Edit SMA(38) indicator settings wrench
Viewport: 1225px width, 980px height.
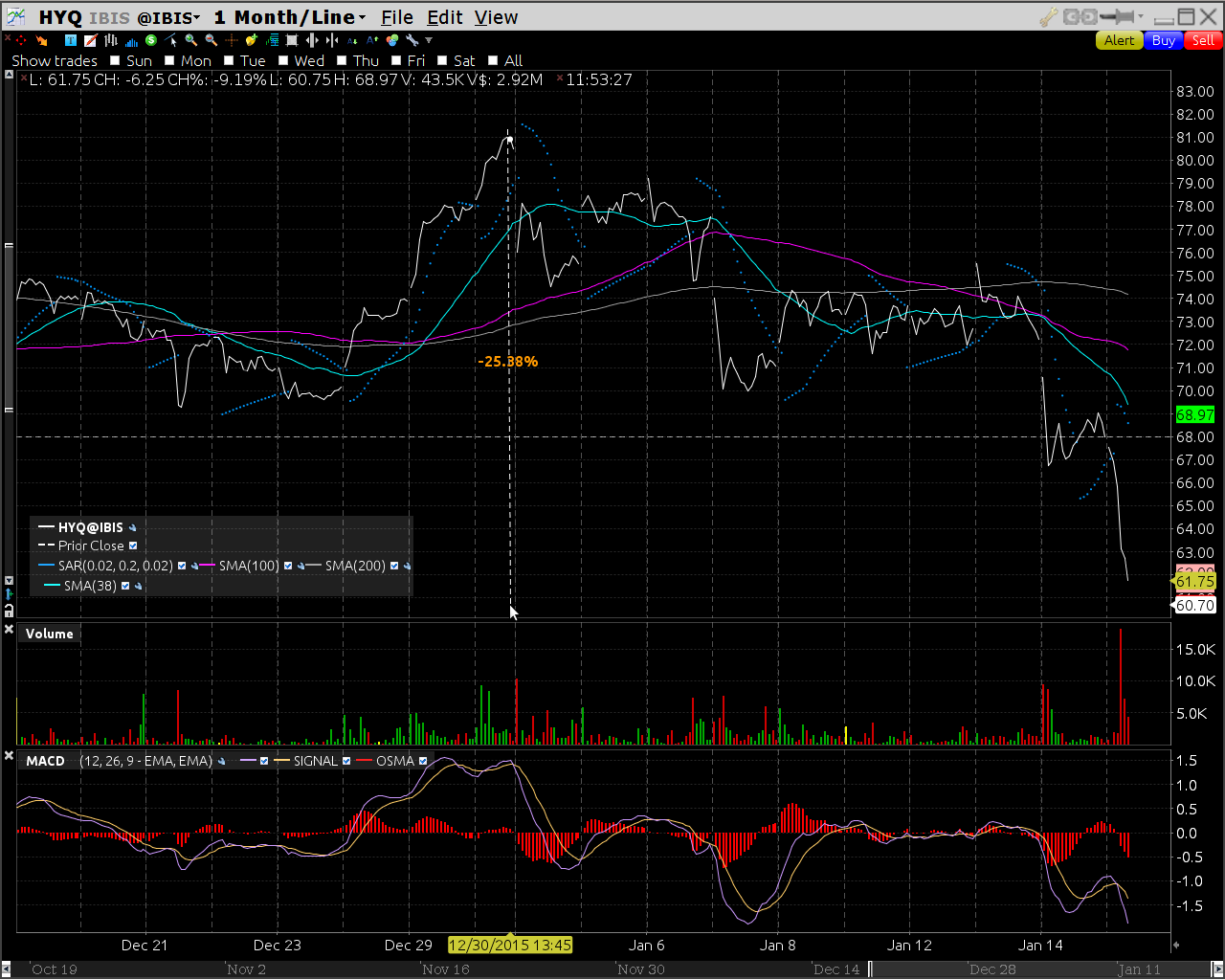(138, 586)
